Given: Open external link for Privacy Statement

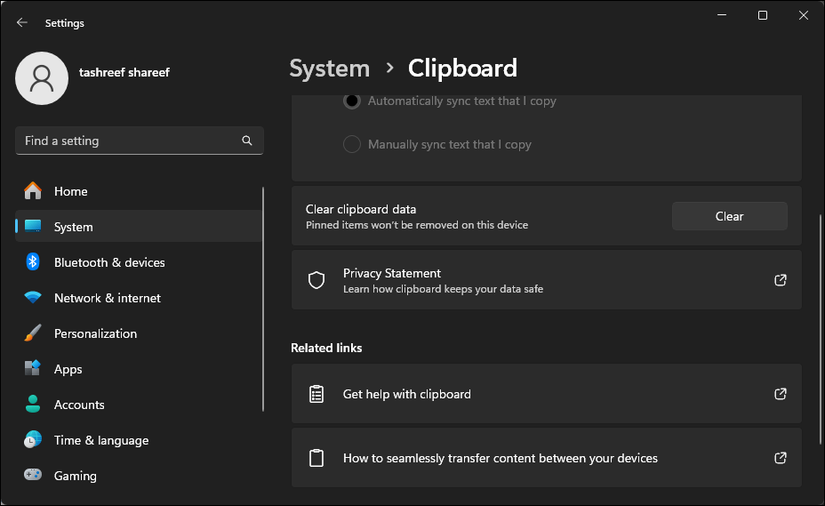Looking at the screenshot, I should point(781,280).
